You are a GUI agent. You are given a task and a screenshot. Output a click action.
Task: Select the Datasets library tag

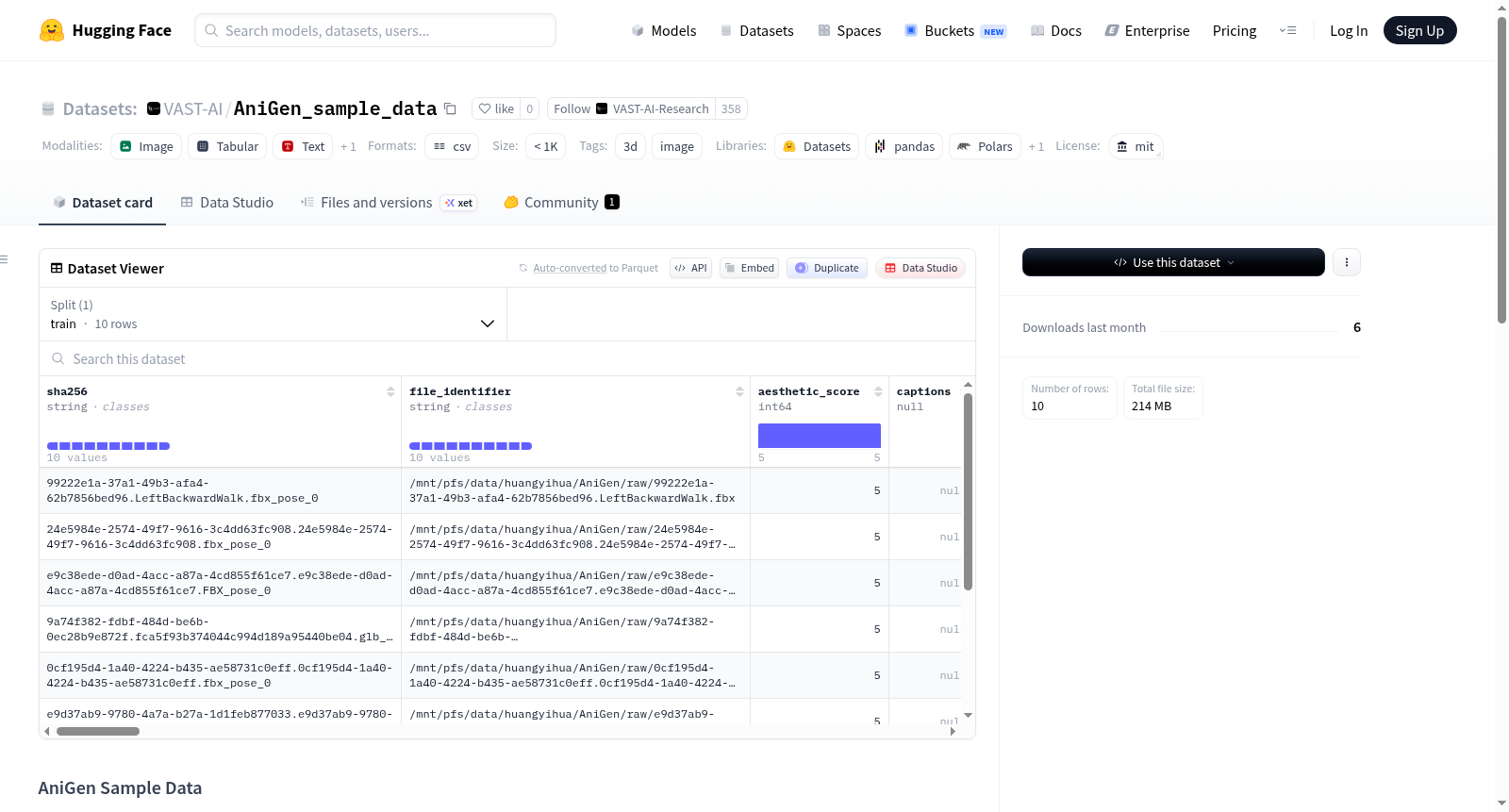point(817,147)
